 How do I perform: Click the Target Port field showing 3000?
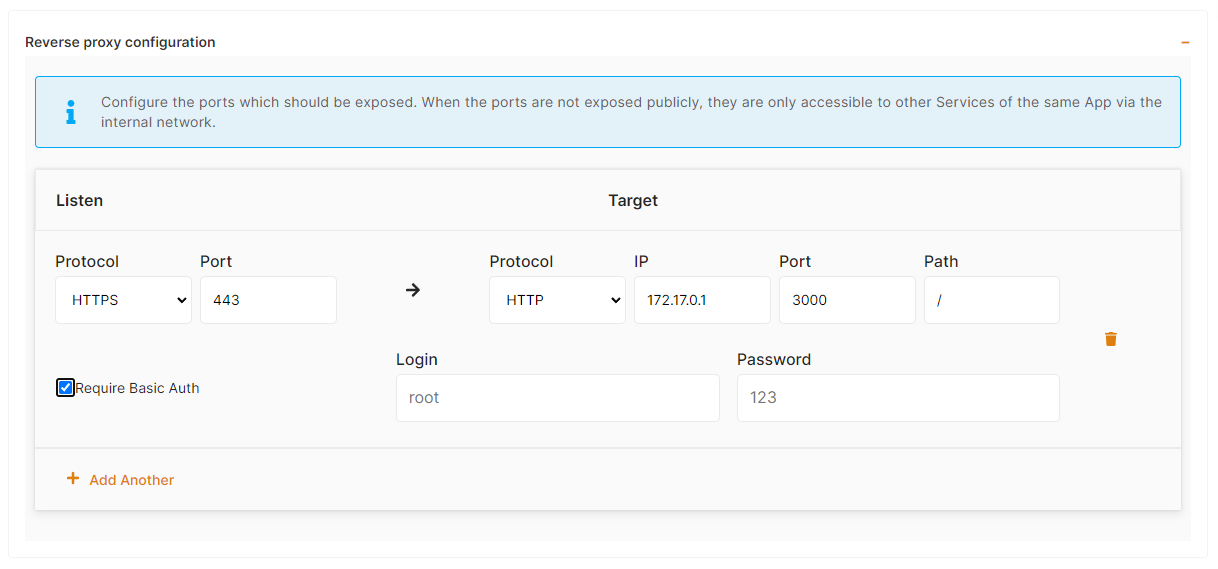click(847, 300)
